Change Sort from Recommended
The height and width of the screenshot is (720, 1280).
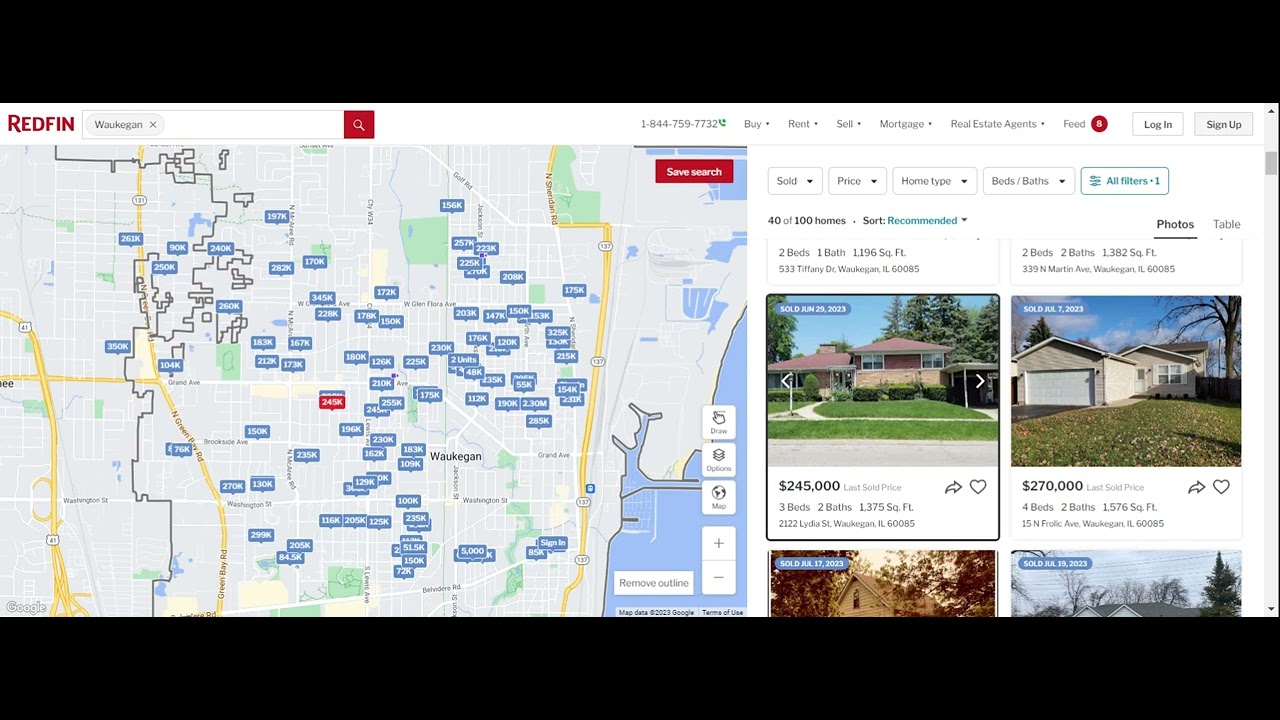pos(927,221)
